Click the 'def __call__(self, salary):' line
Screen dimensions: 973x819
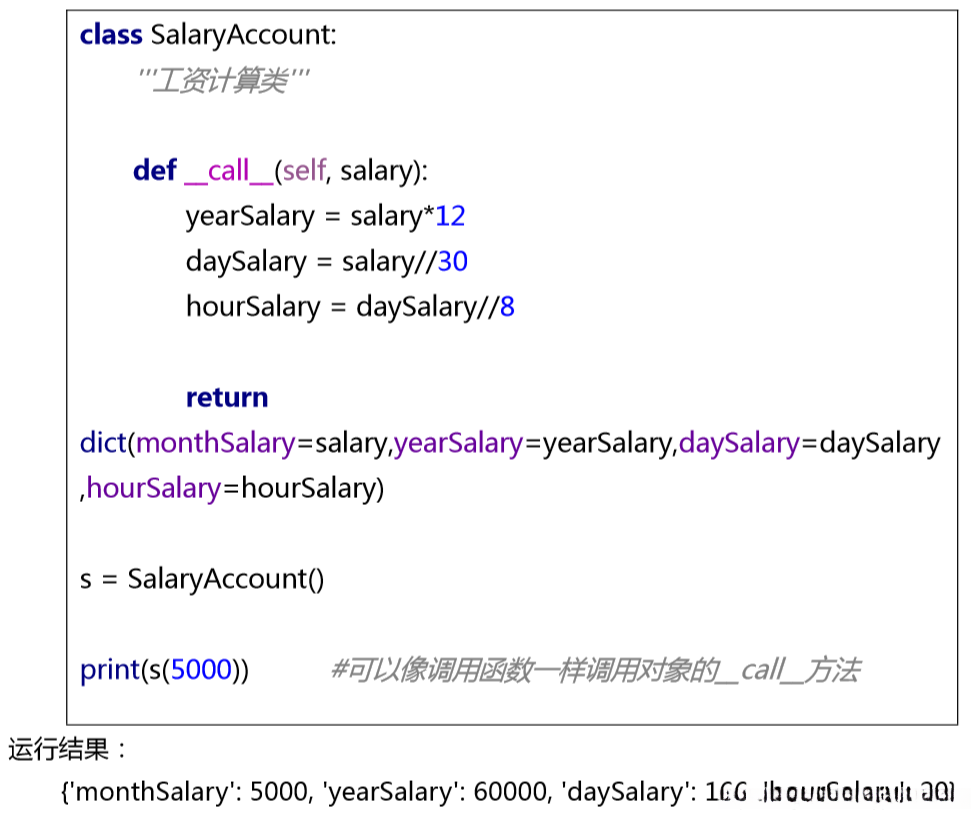(280, 170)
